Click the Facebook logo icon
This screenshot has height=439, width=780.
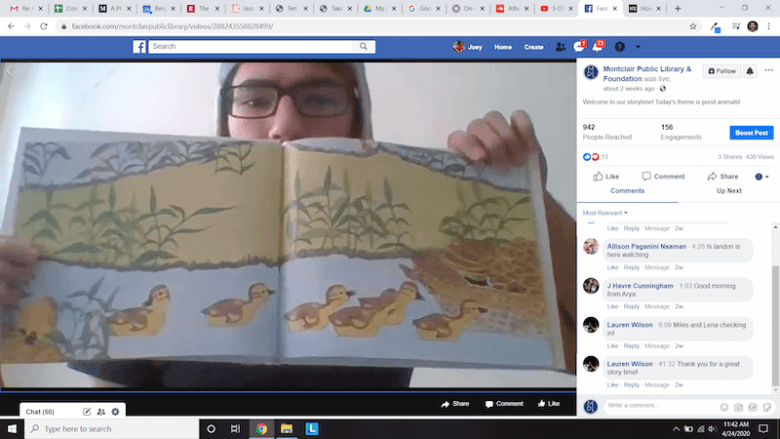click(x=139, y=47)
